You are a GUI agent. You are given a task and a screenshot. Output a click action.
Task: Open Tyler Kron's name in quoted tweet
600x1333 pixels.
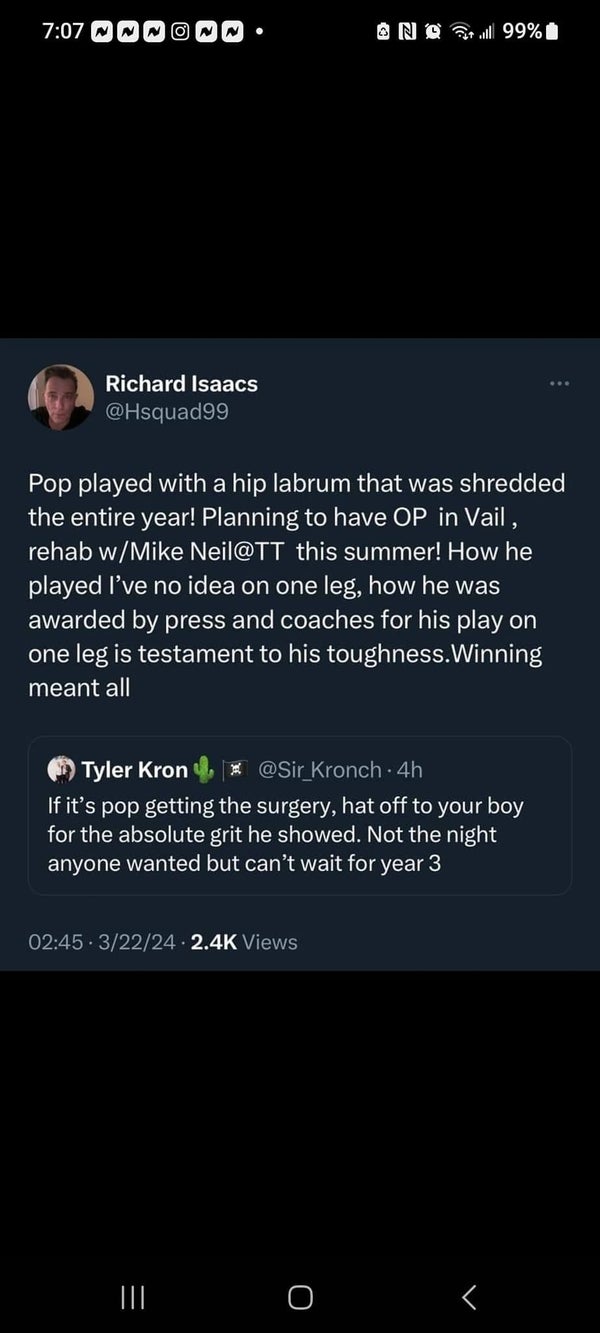coord(134,769)
